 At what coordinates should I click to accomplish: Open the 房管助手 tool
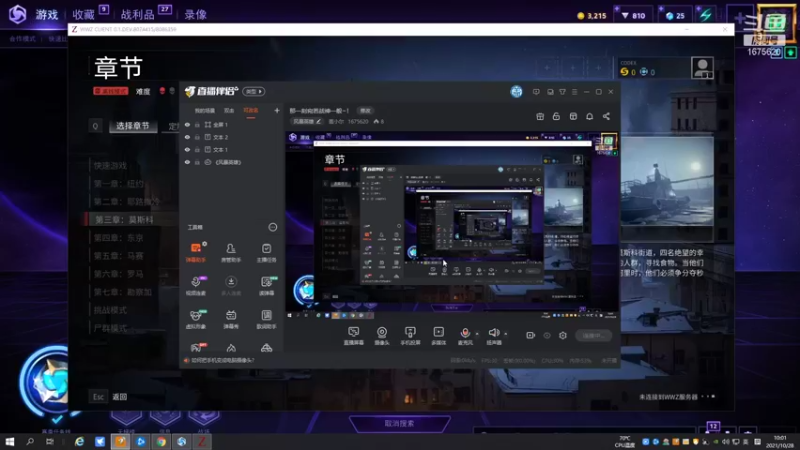pos(231,252)
